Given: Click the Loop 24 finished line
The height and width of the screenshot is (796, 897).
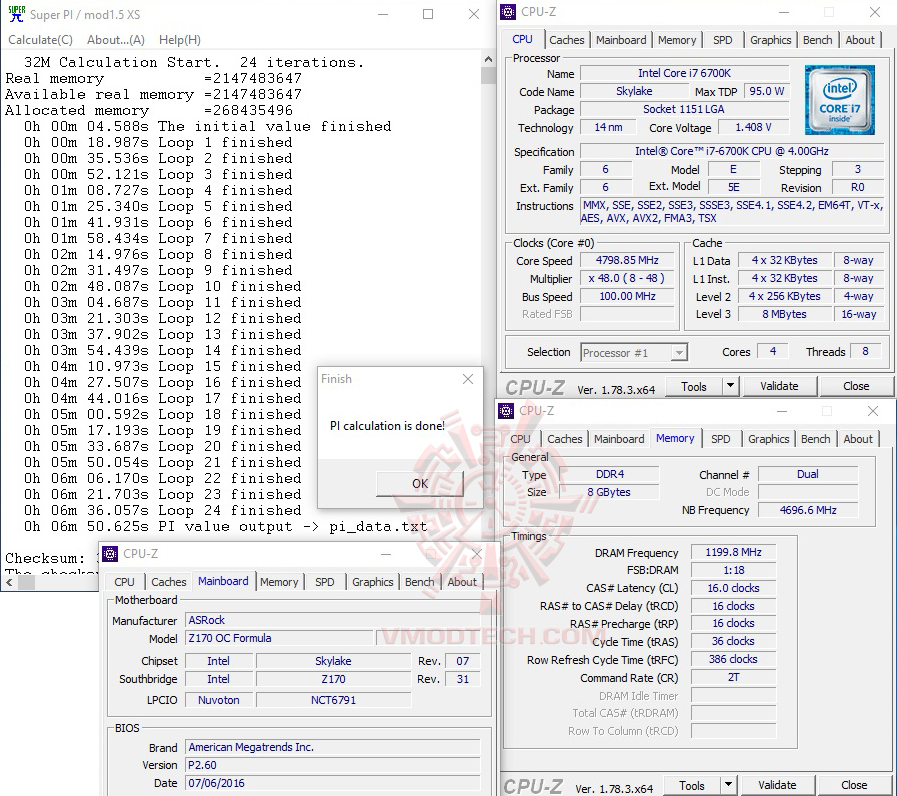Looking at the screenshot, I should (162, 510).
